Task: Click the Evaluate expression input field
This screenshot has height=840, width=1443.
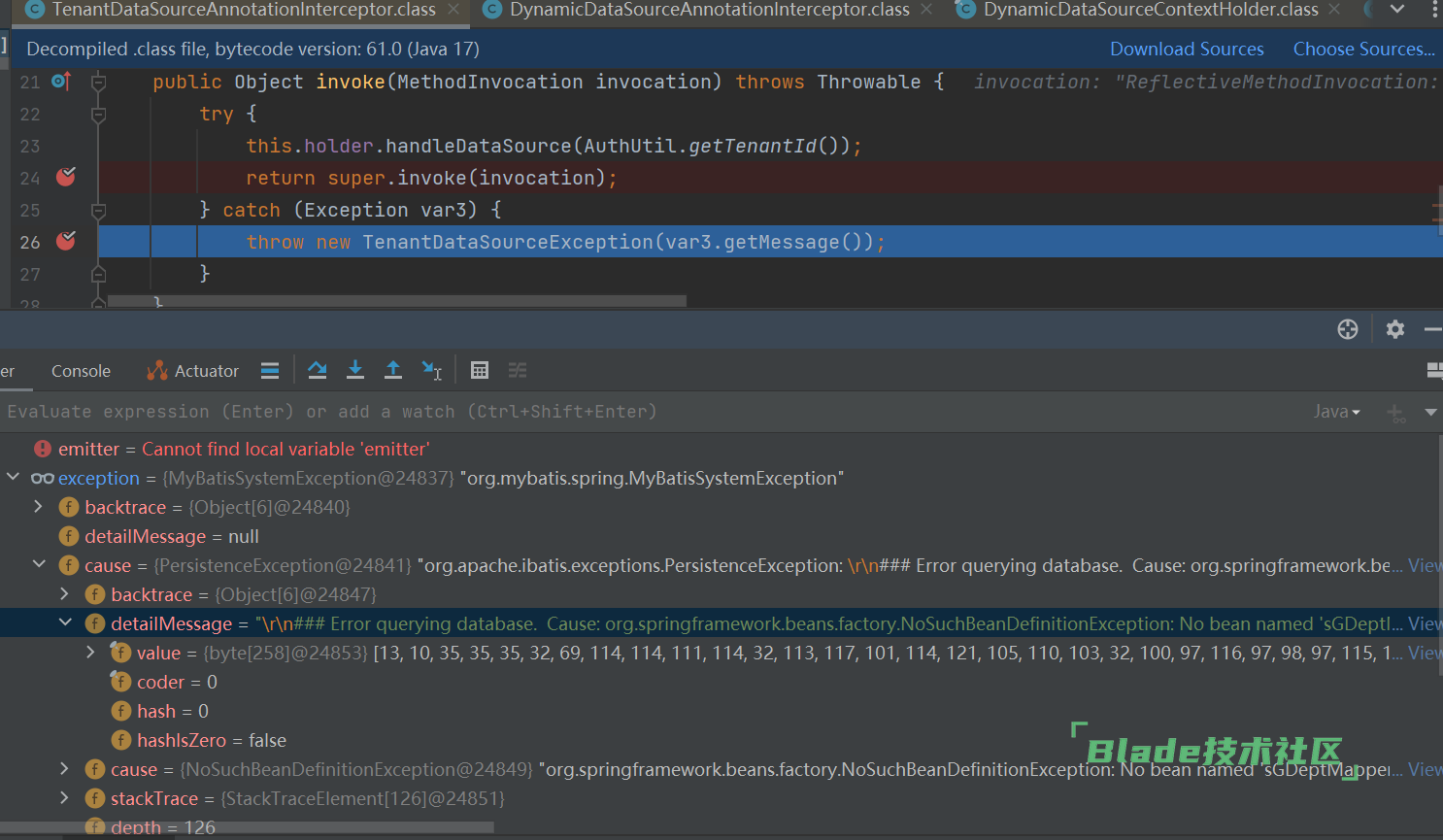Action: (651, 412)
